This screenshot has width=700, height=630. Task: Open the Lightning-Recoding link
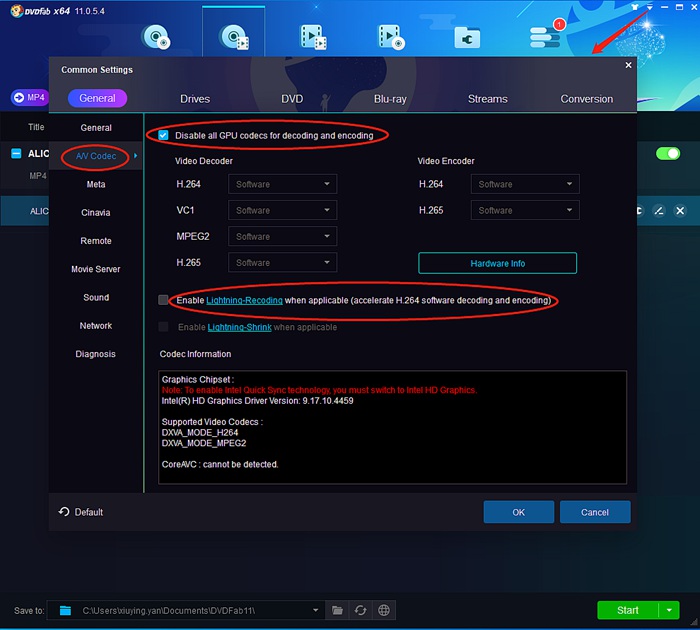[x=244, y=300]
